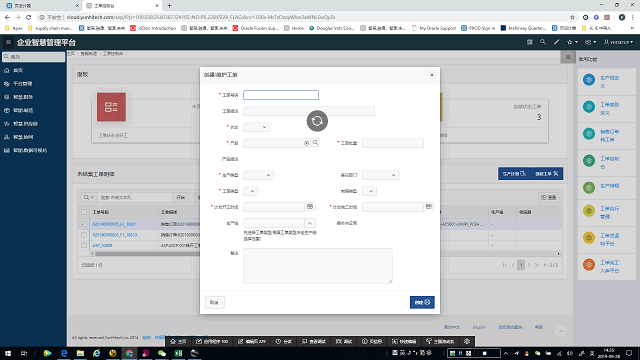Go to next page arrow in table pagination
The image size is (640, 360).
pos(529,265)
